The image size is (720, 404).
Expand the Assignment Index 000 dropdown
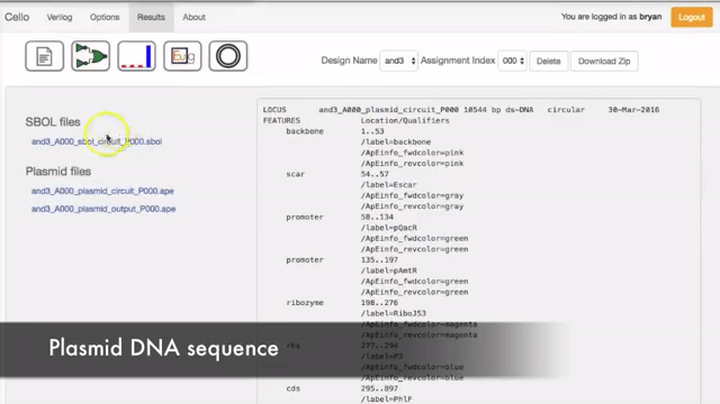pyautogui.click(x=512, y=61)
